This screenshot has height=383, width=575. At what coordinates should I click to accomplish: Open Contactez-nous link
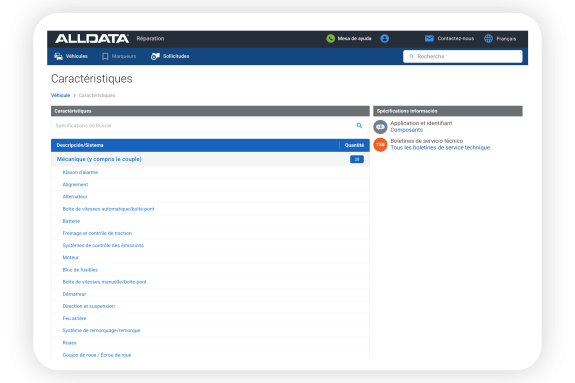(x=455, y=39)
